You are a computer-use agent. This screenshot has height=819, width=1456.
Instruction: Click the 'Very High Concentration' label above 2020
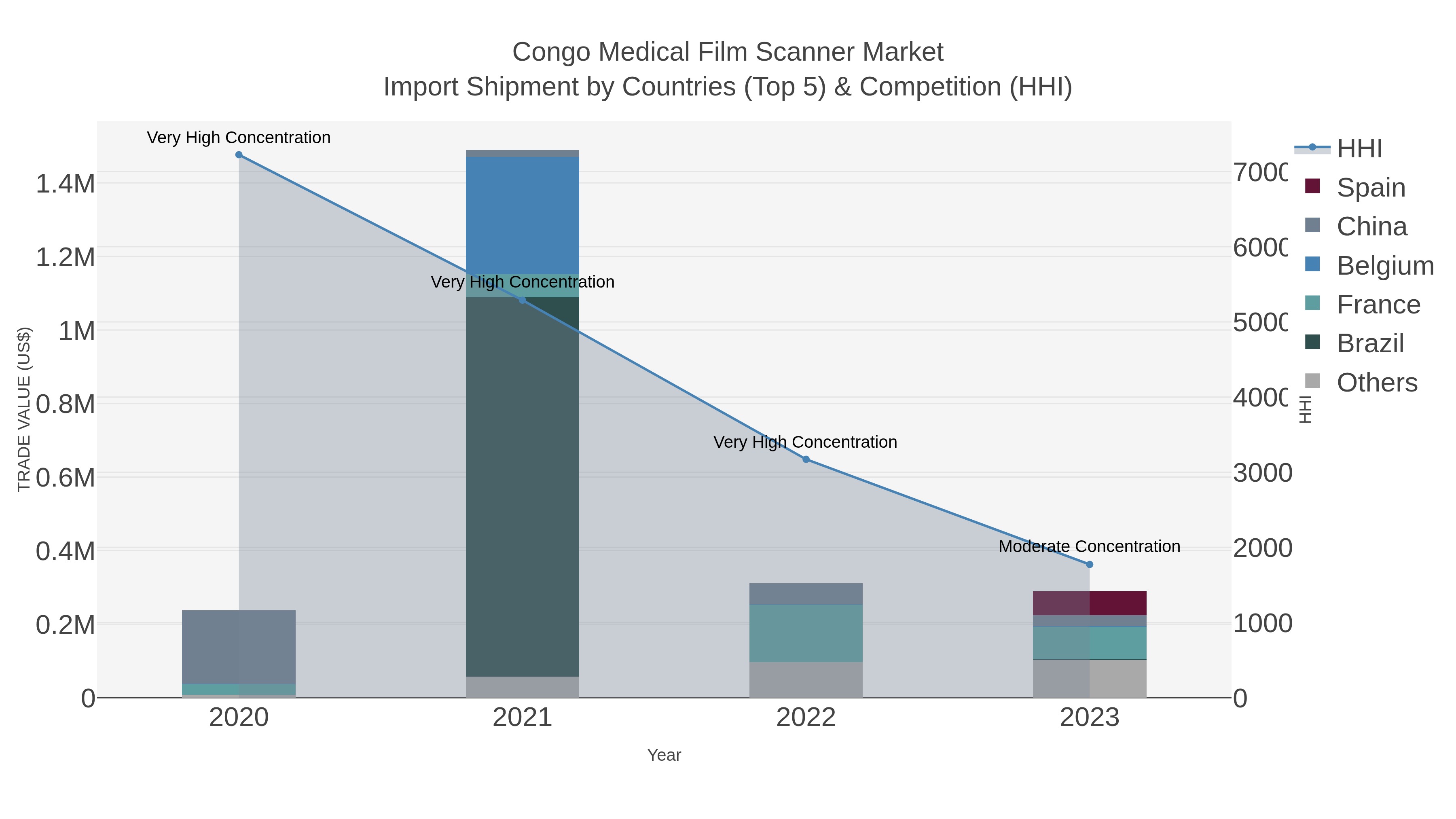click(239, 138)
